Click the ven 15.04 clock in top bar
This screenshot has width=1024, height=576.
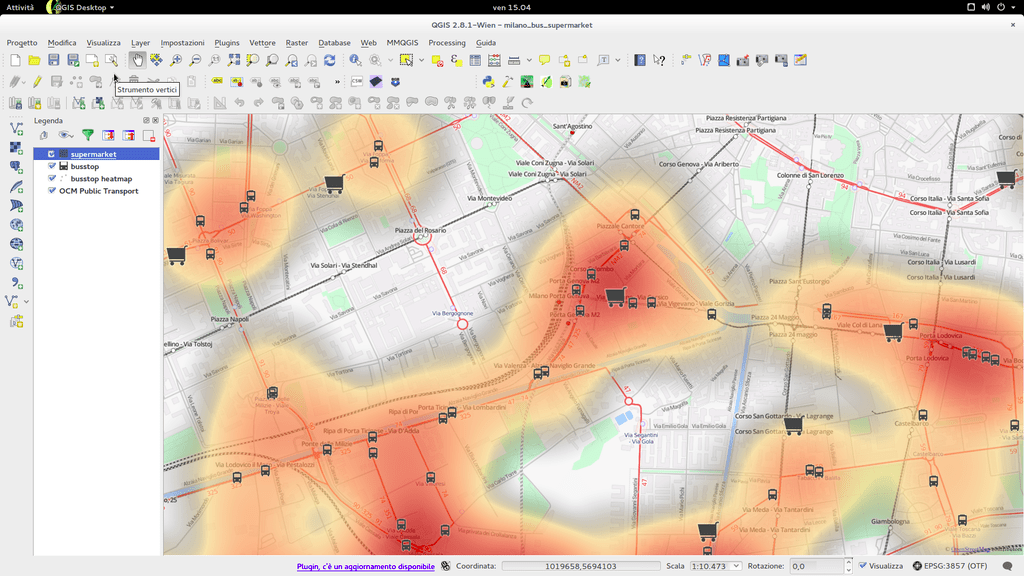click(511, 7)
